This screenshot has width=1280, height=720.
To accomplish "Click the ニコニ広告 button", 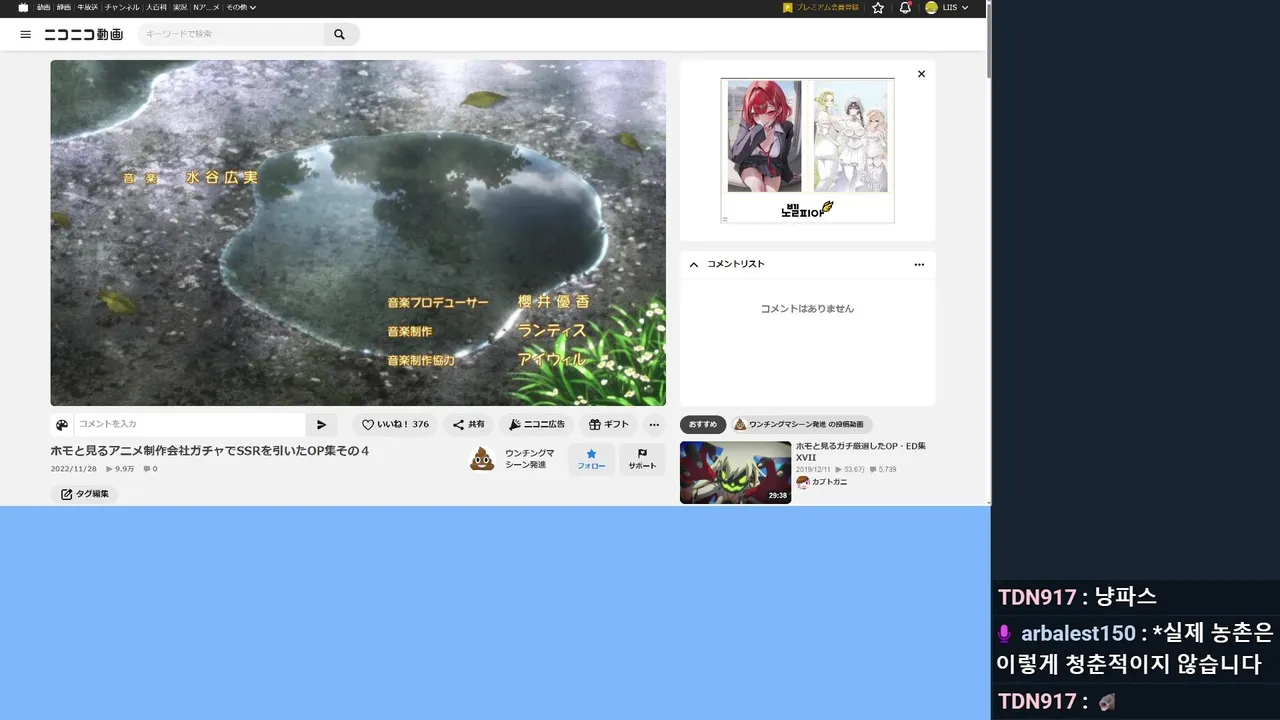I will coord(536,424).
